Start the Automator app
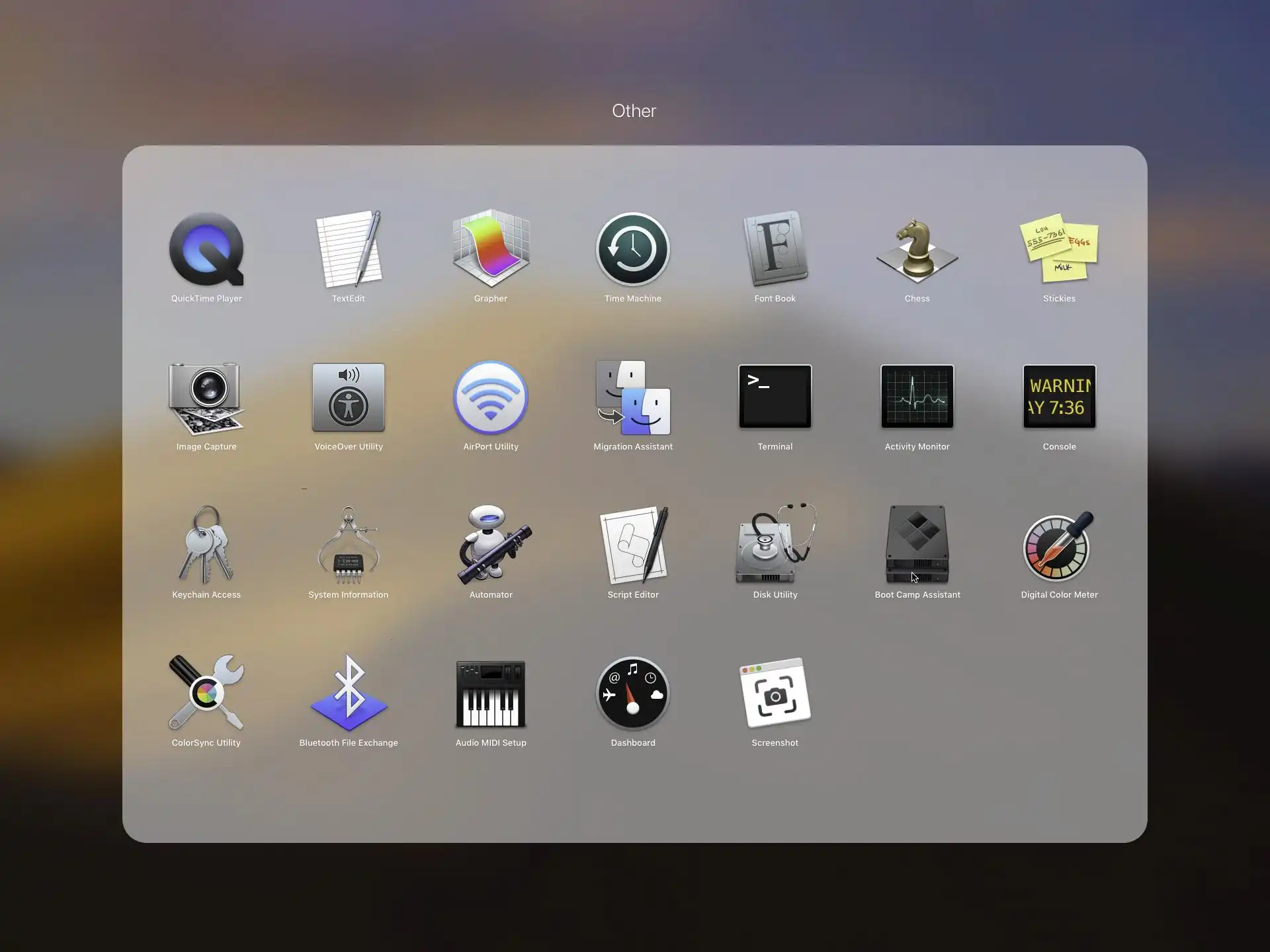The image size is (1270, 952). coord(491,545)
